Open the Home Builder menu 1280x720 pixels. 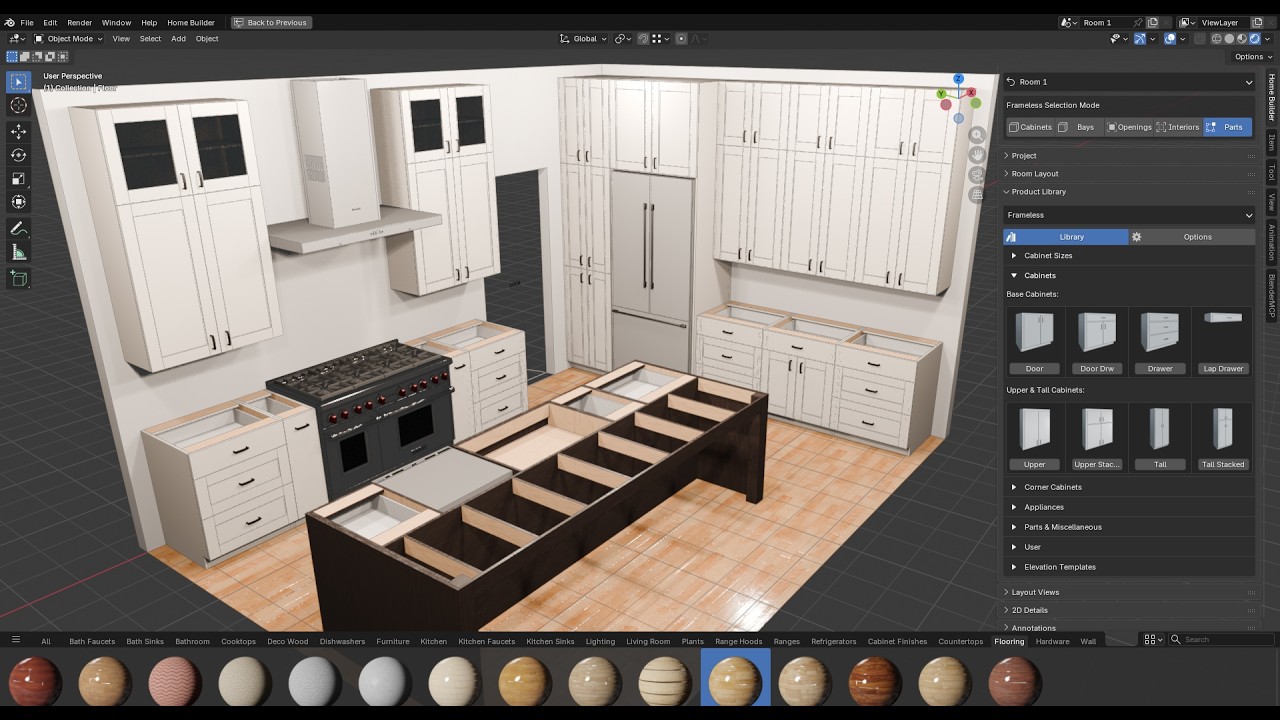191,22
